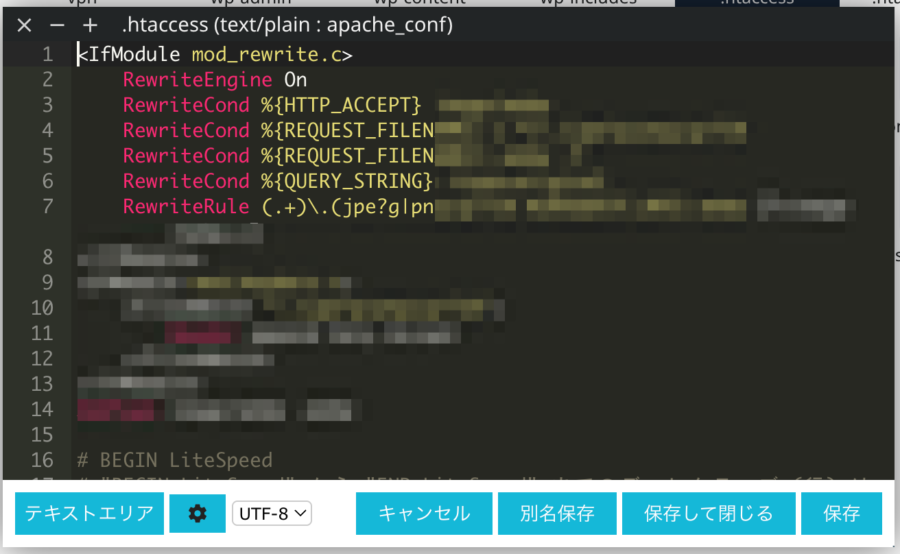This screenshot has width=900, height=554.
Task: Click the 別名保存 button
Action: 557,513
